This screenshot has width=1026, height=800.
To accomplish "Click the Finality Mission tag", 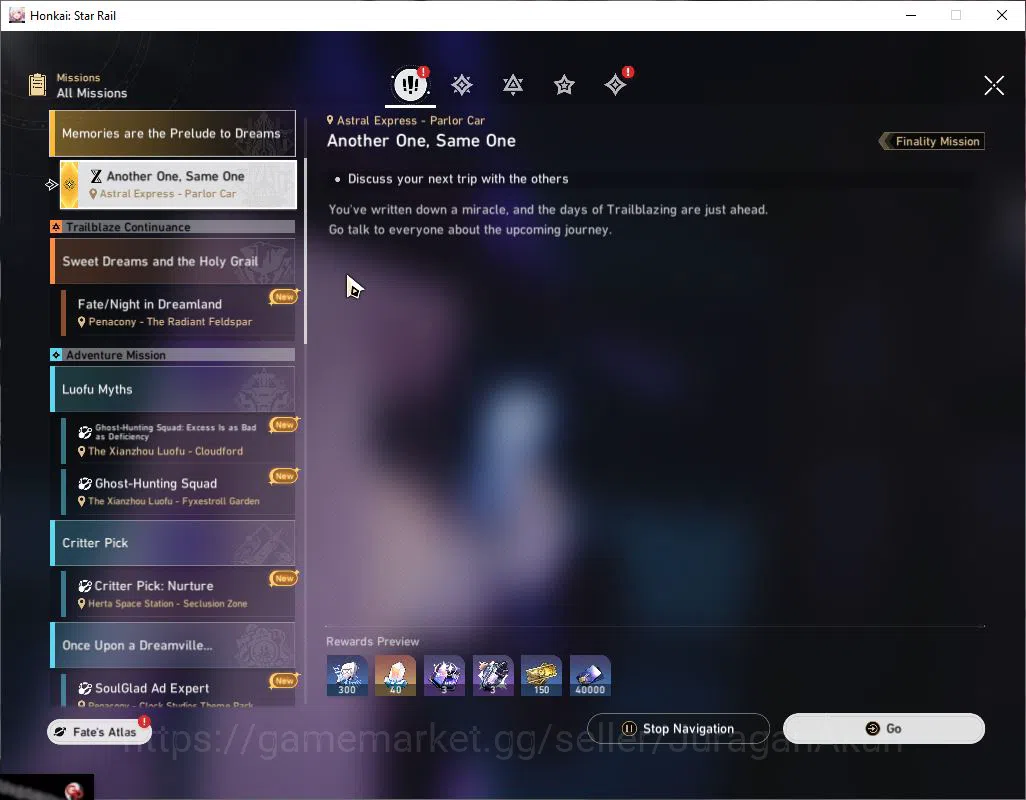I will point(932,141).
